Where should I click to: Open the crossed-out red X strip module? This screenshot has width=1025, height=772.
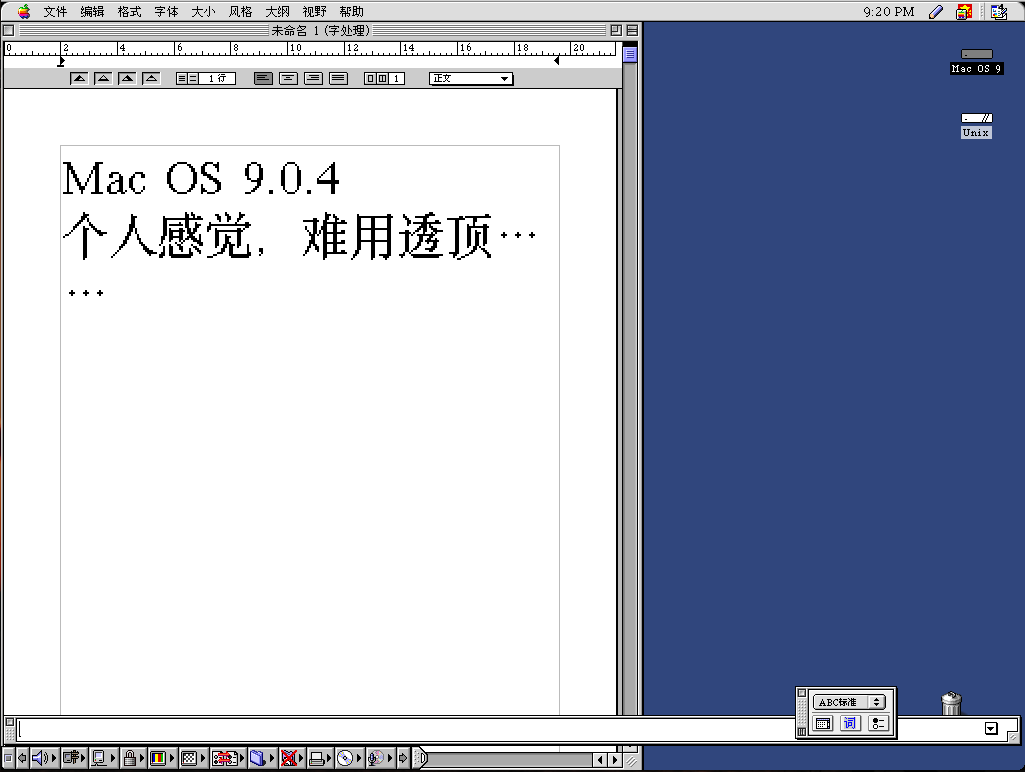tap(292, 758)
